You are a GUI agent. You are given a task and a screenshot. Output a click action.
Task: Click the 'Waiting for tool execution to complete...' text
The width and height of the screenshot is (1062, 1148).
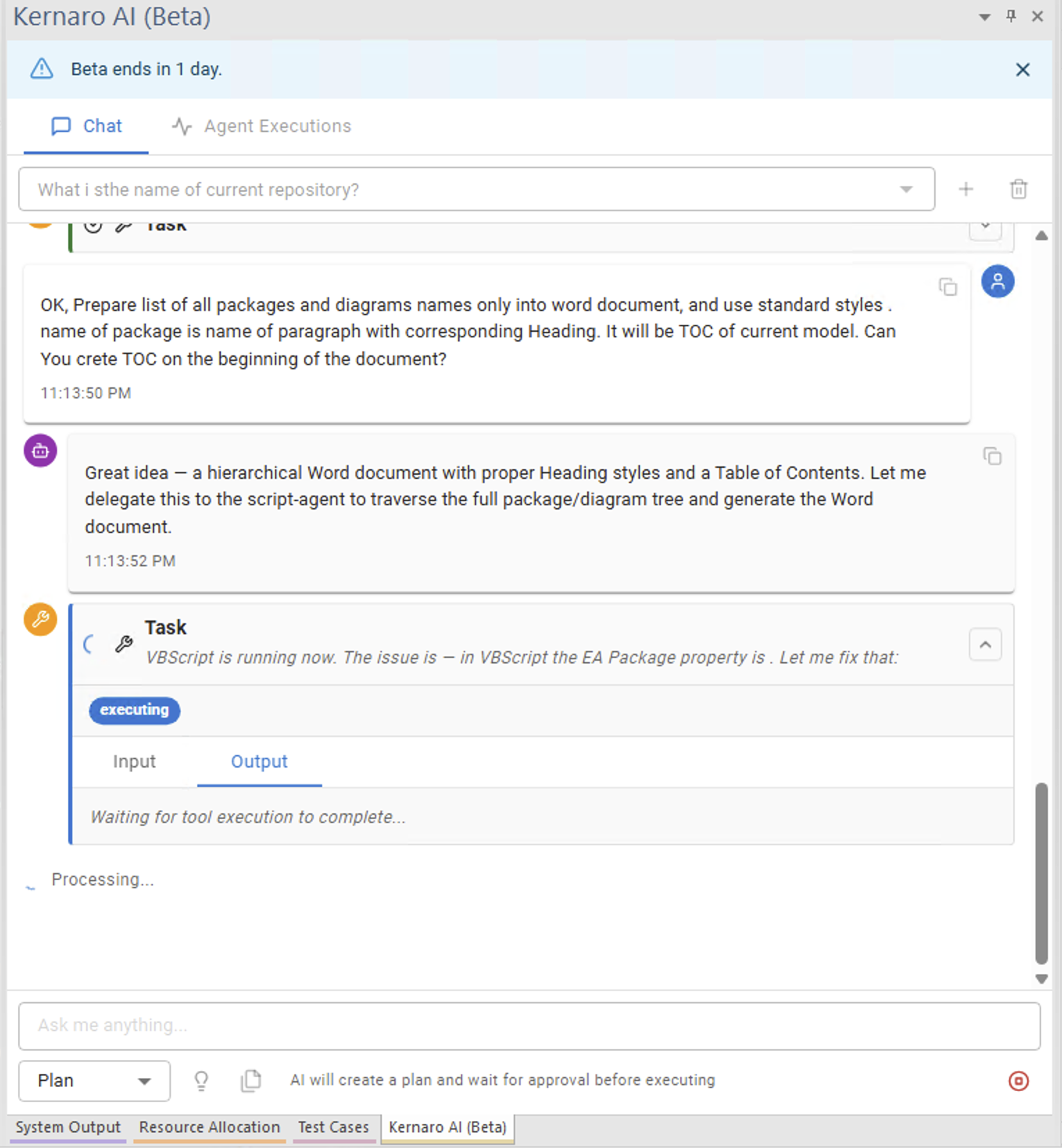tap(248, 817)
